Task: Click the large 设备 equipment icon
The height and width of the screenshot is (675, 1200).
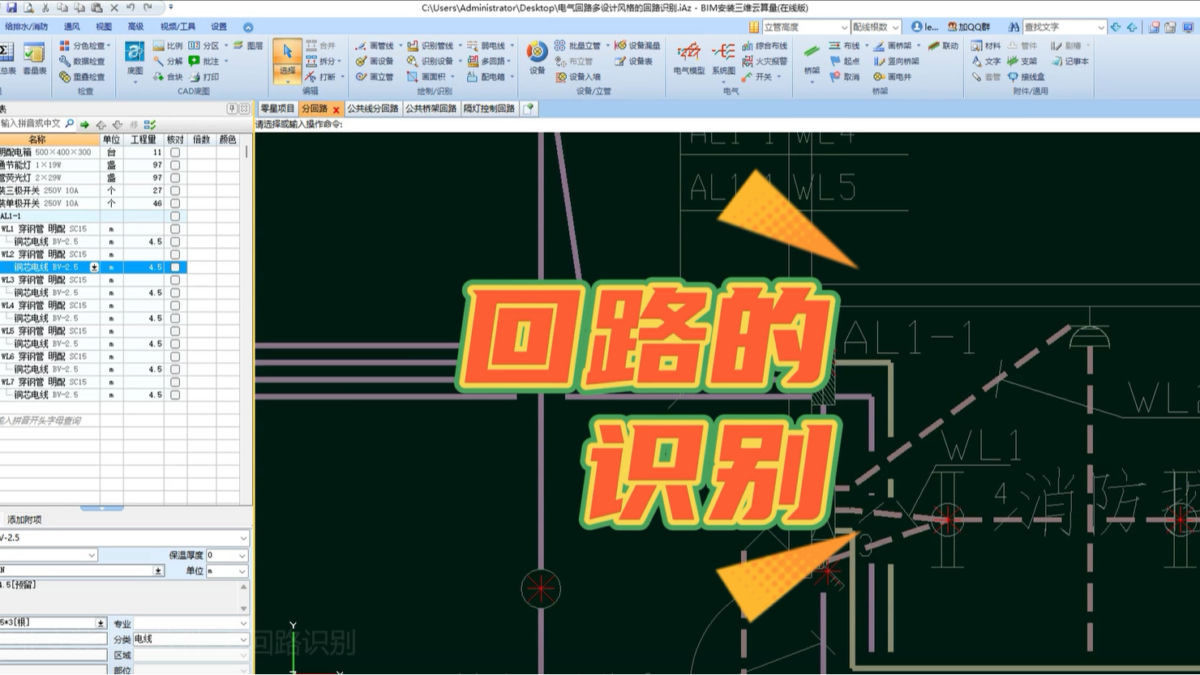Action: pos(537,58)
